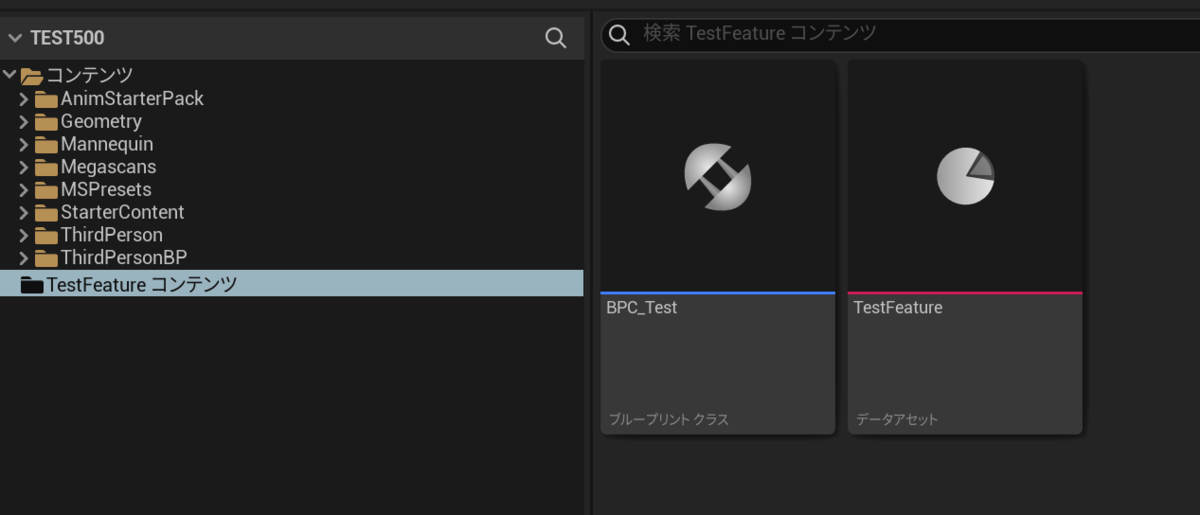
Task: Click the Geometry folder name
Action: click(x=101, y=121)
